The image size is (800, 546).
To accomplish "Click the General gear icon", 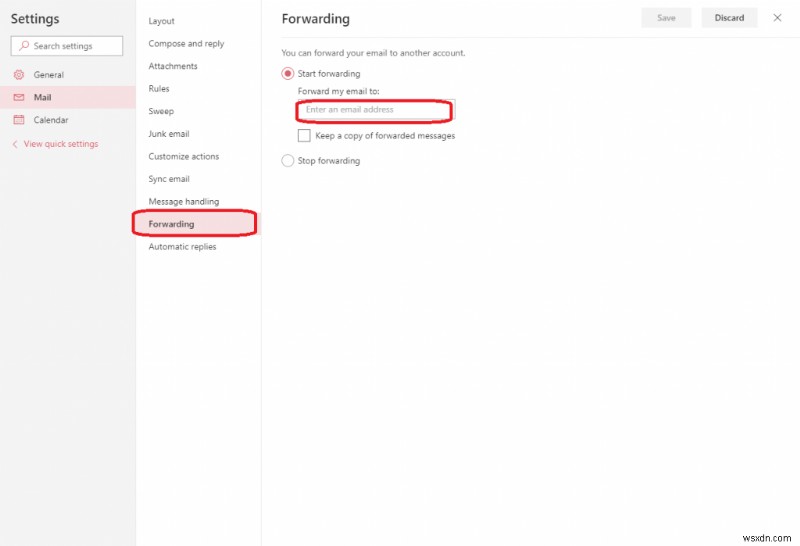I will (x=19, y=75).
